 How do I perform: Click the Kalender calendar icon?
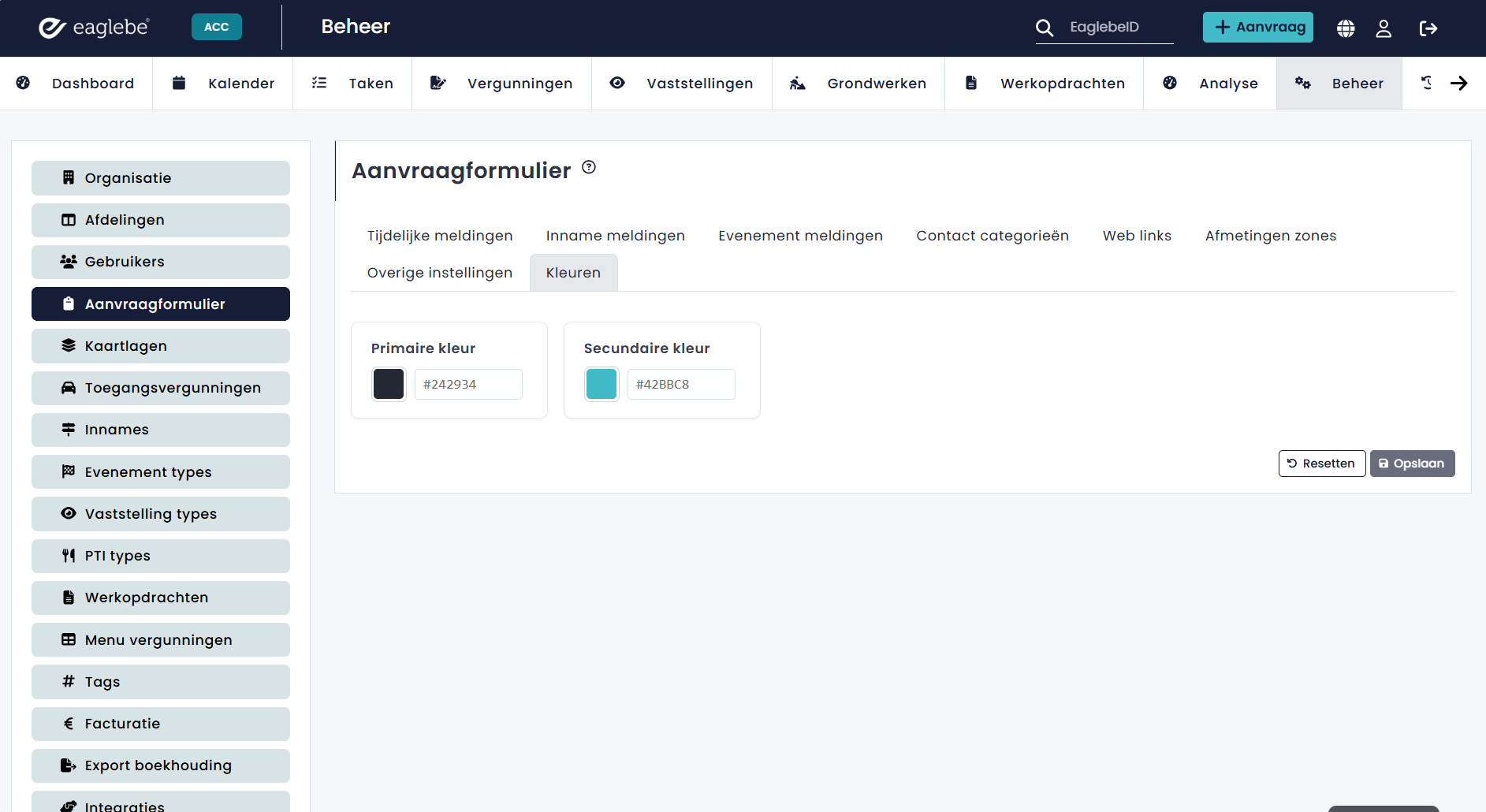click(179, 83)
